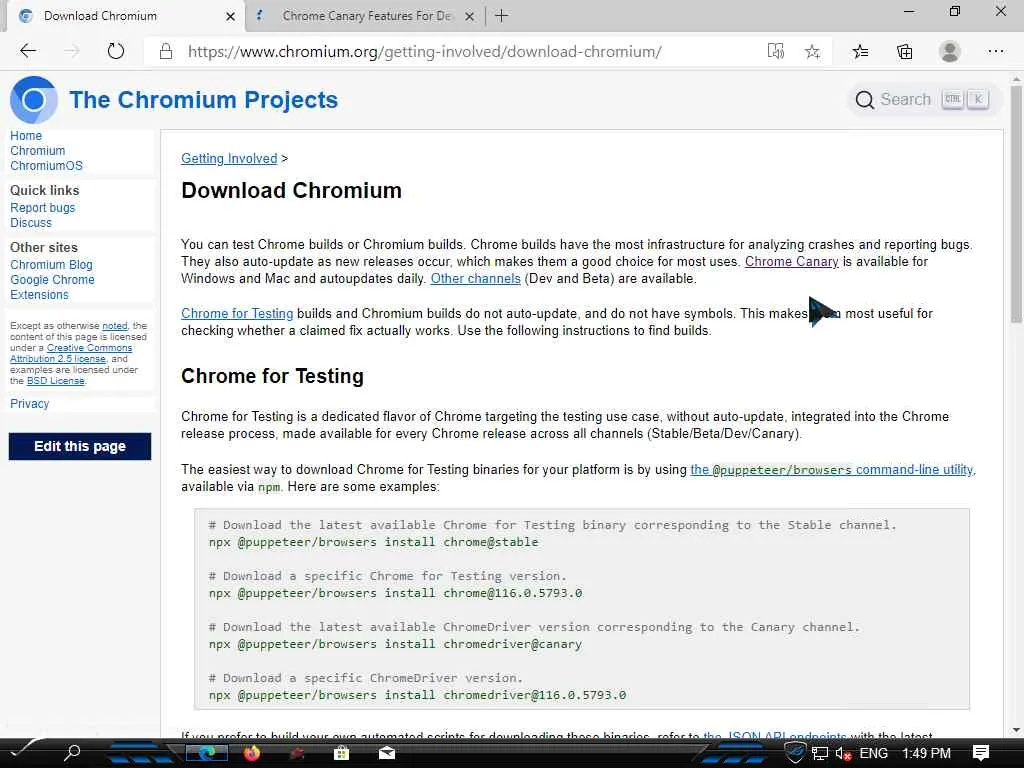Open the Google Chrome Extensions link
Screen dimensions: 1024x768
click(x=52, y=287)
